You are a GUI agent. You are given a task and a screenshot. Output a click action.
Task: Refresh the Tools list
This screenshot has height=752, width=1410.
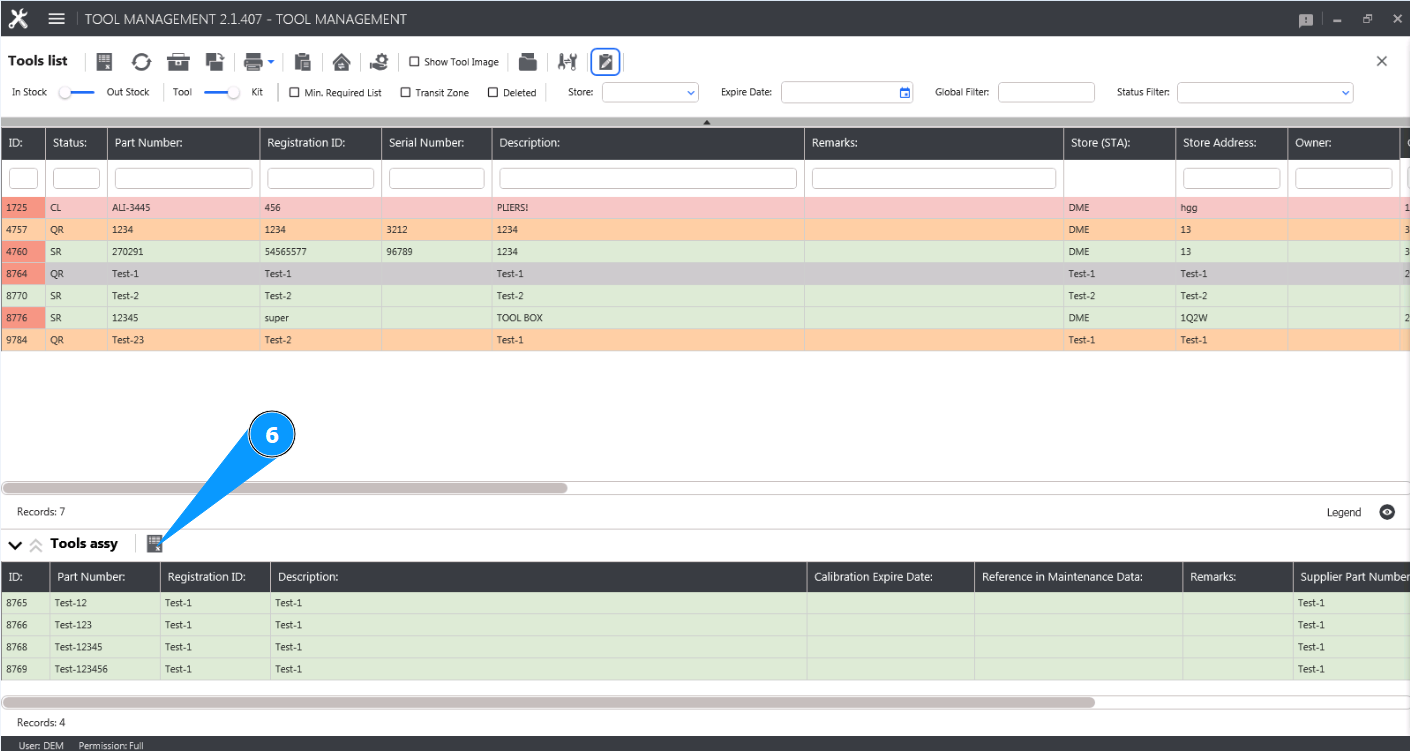[141, 62]
